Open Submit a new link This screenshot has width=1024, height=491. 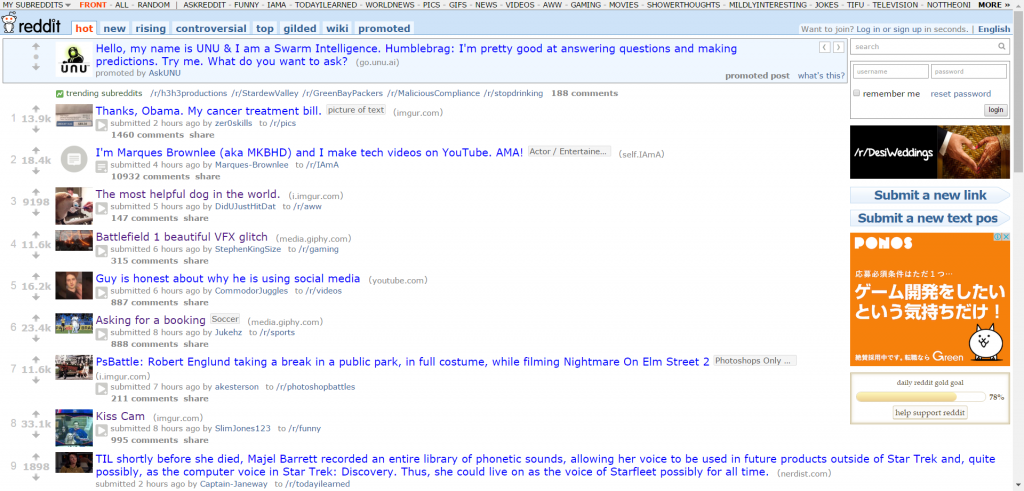929,195
